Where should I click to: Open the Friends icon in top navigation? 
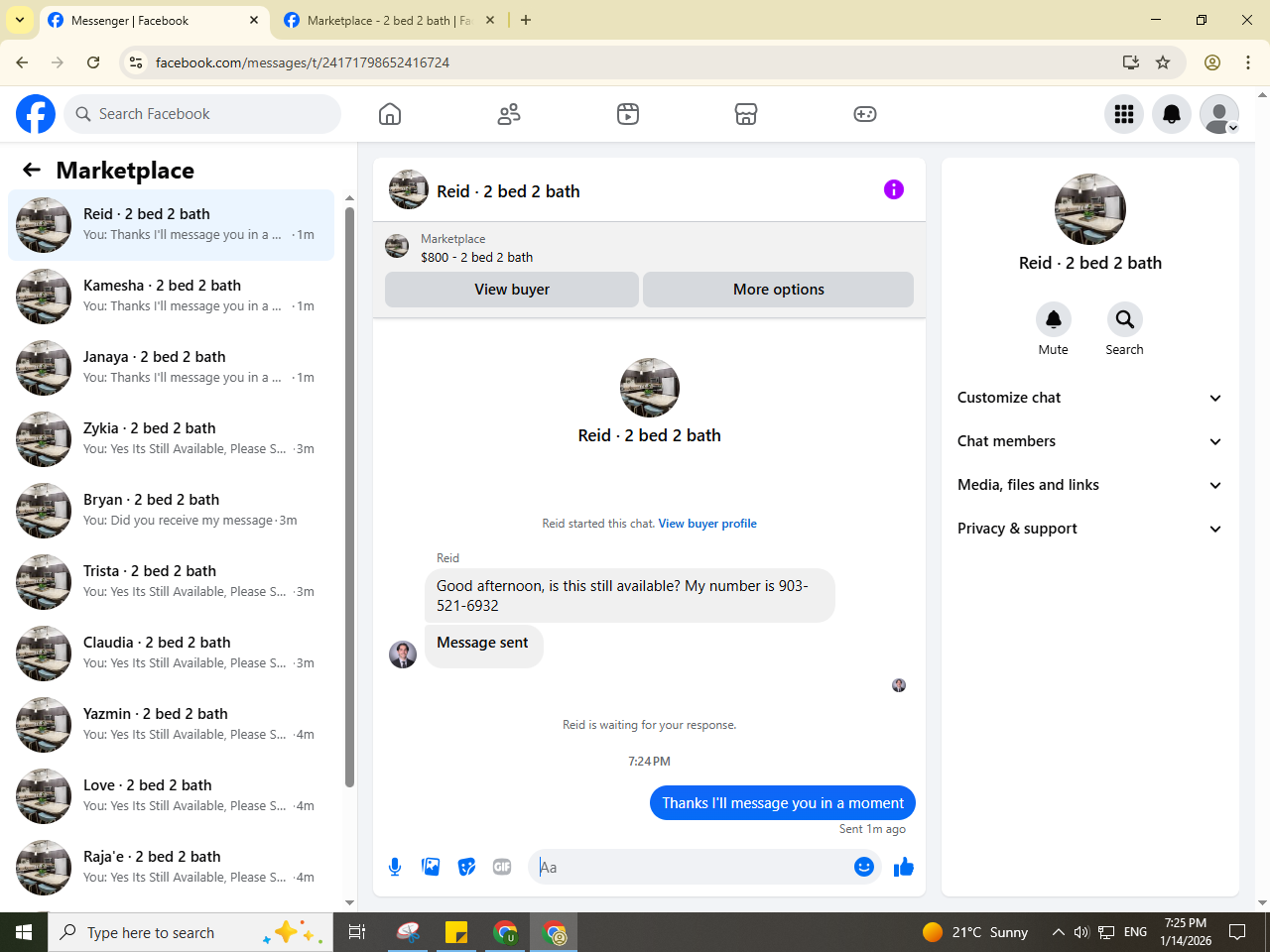click(509, 114)
